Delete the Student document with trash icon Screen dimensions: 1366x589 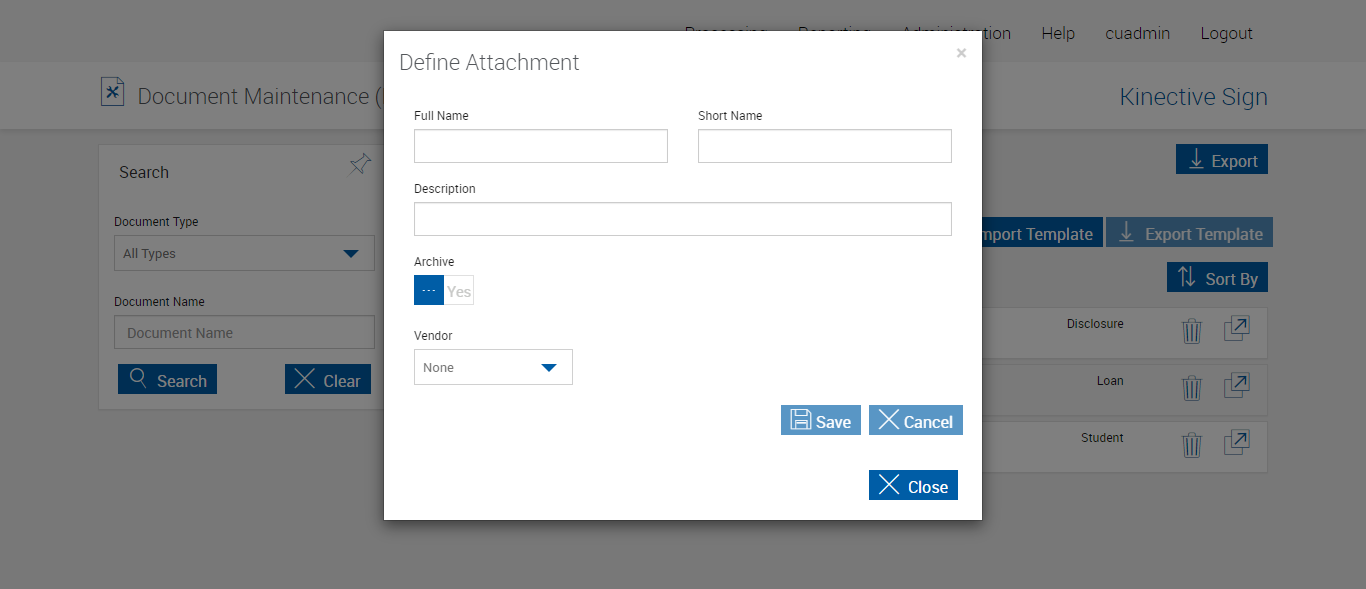pyautogui.click(x=1191, y=445)
